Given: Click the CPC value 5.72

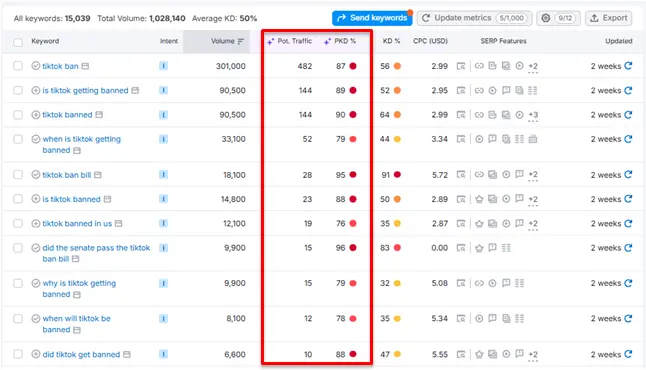Looking at the screenshot, I should (440, 175).
